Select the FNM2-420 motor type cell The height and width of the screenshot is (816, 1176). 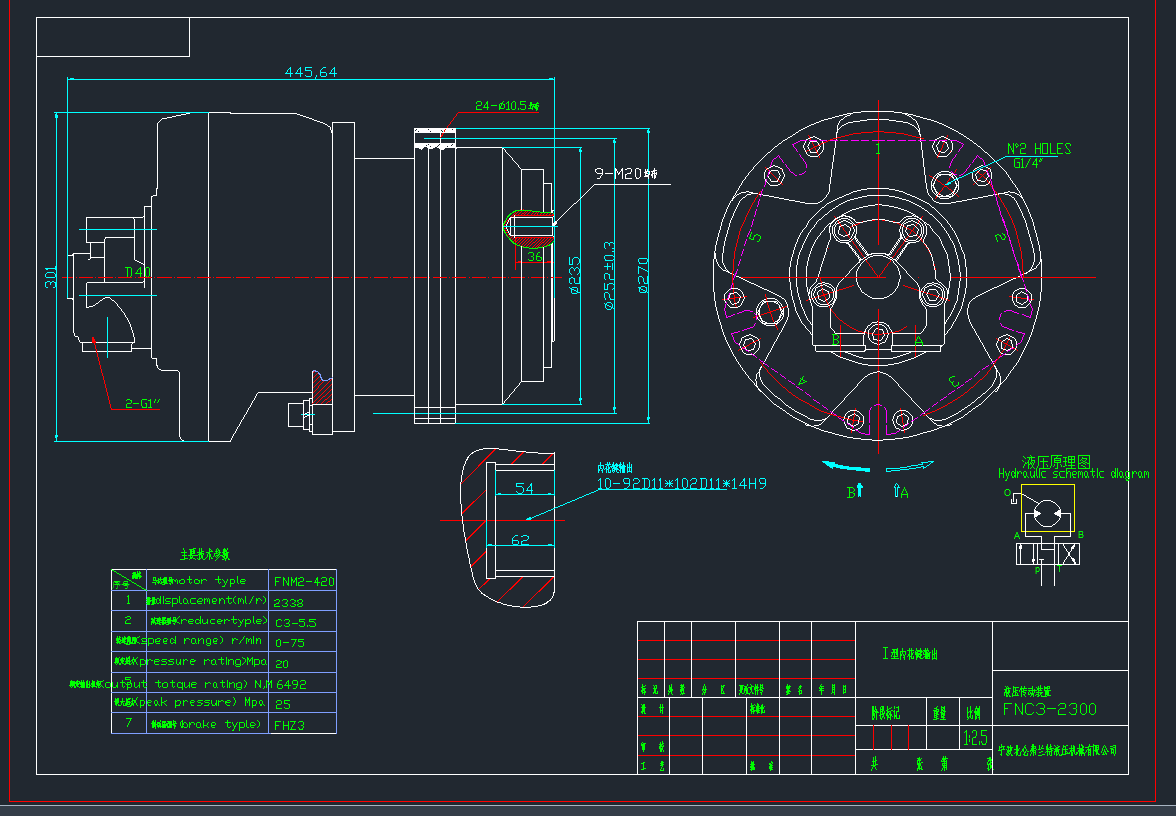click(303, 580)
